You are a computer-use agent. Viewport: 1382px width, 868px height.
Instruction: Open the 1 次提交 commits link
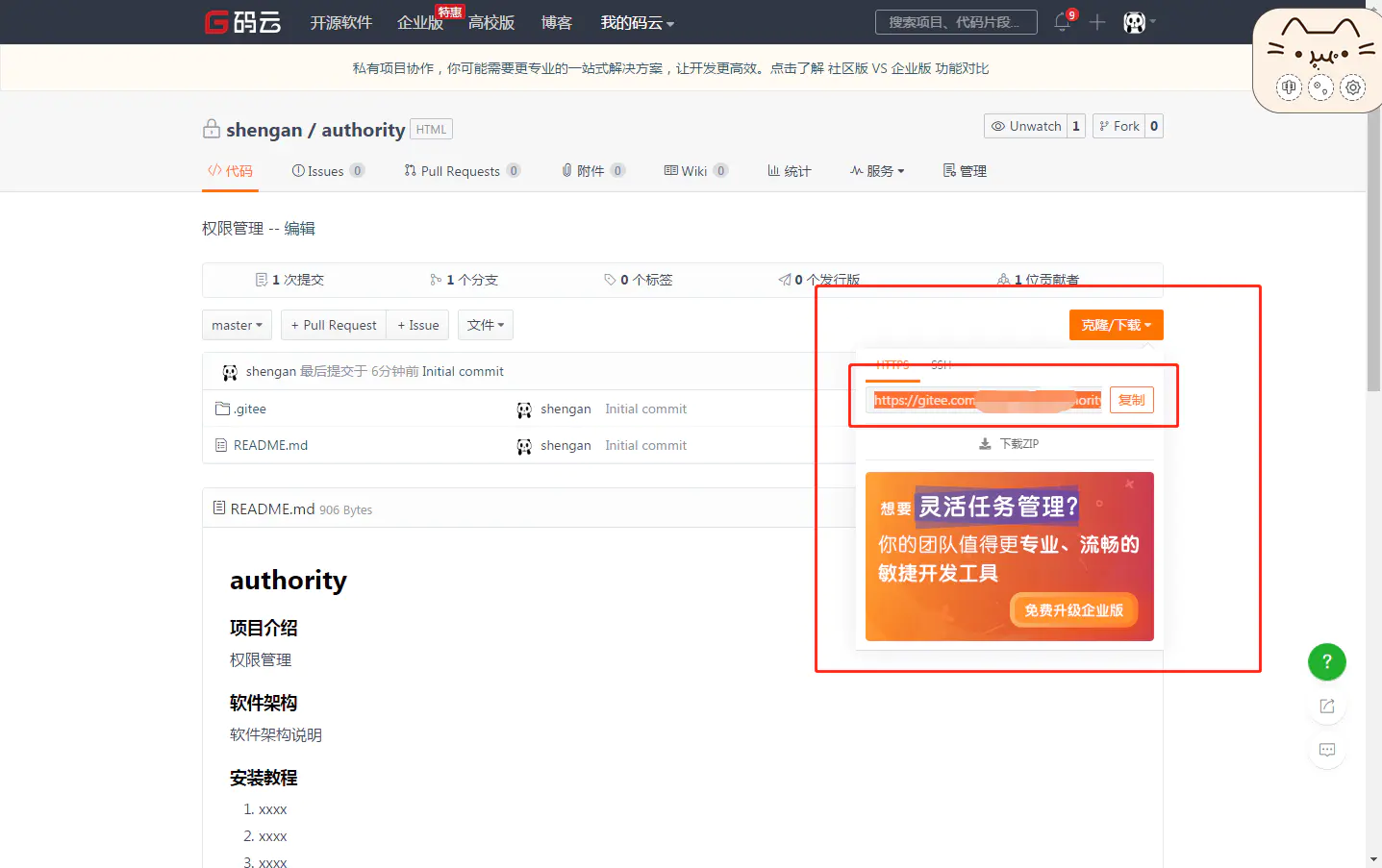289,280
